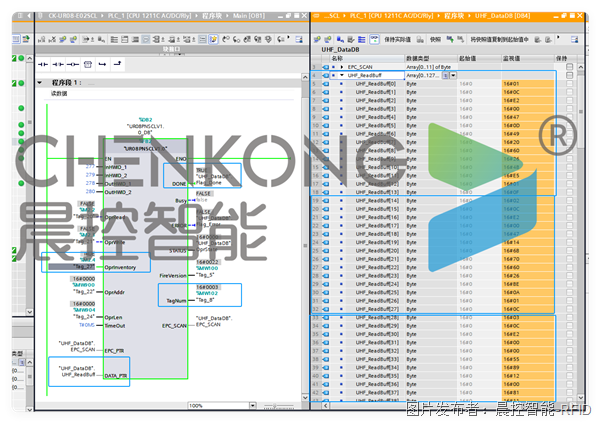Click the tag icon in the UHF_ReadBuff[14] row

(x=326, y=201)
